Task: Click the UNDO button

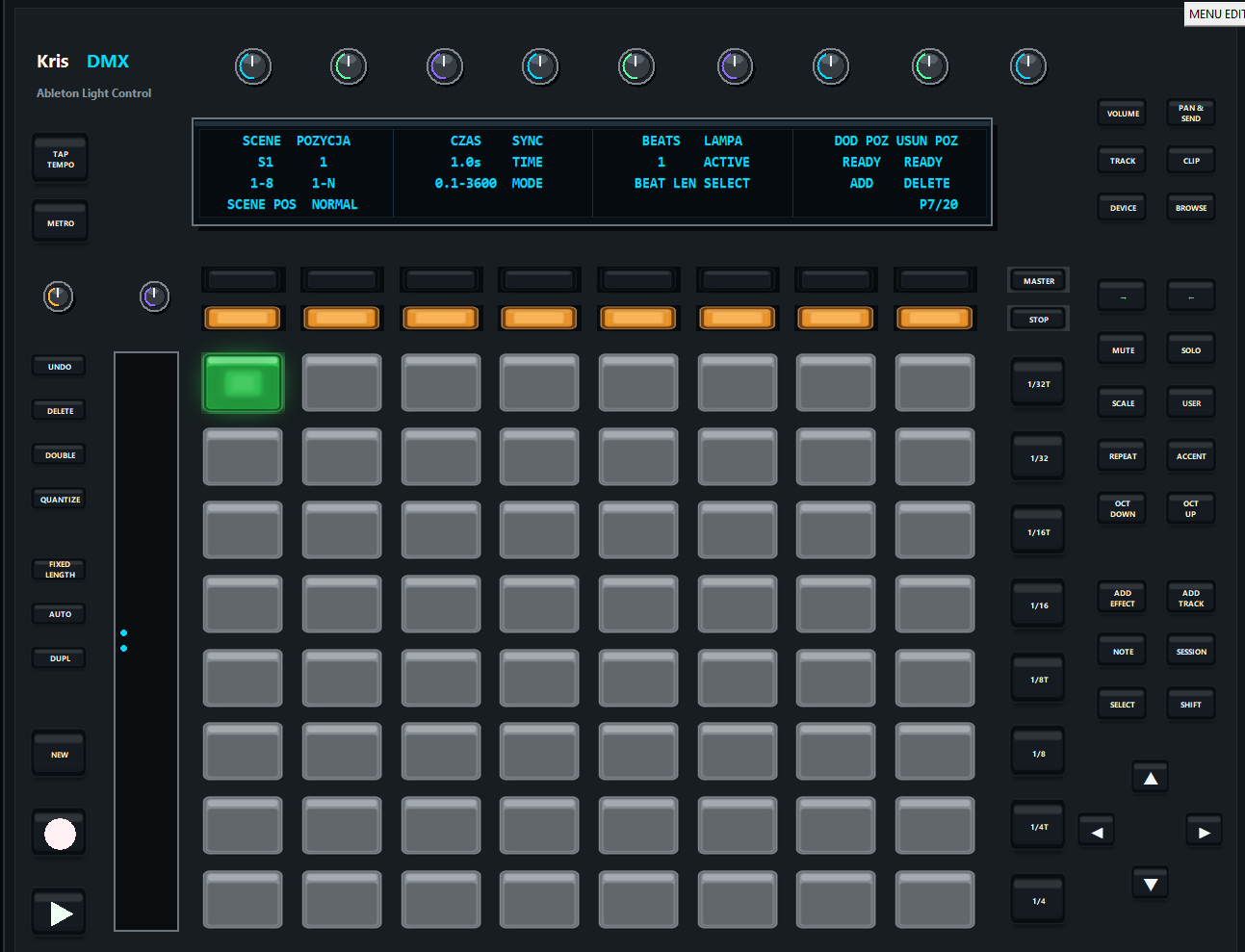Action: (60, 366)
